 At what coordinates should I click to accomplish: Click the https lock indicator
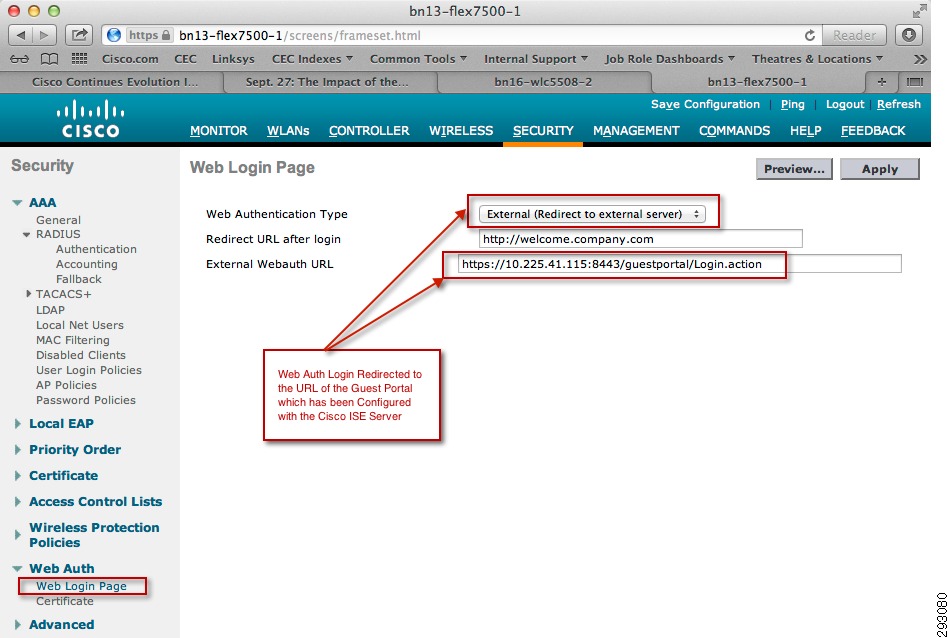coord(149,35)
